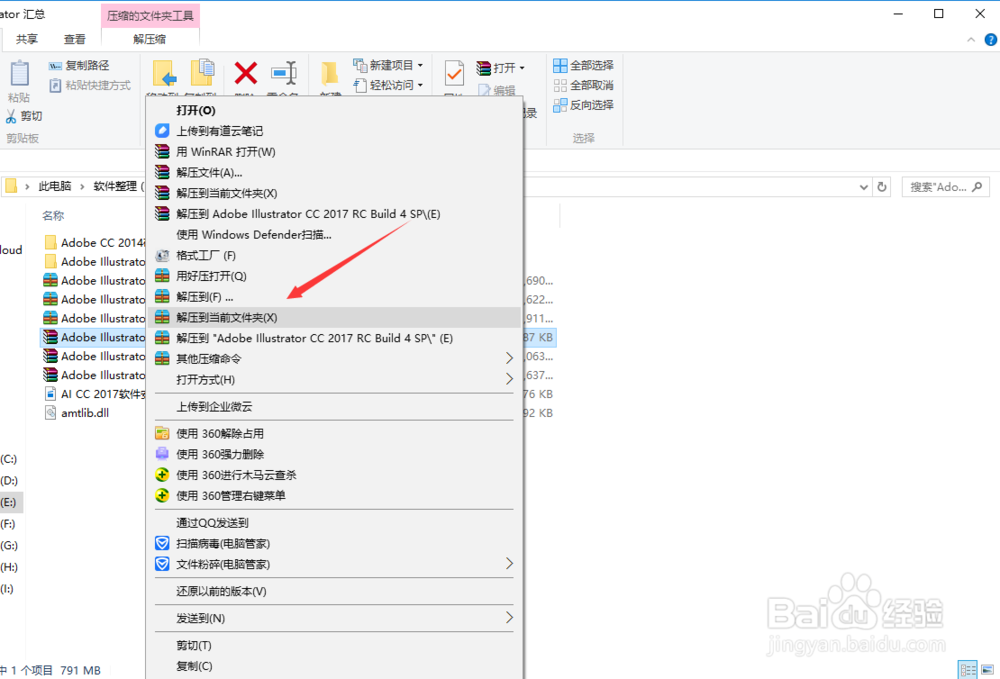
Task: Click Select none in ribbon
Action: (584, 85)
